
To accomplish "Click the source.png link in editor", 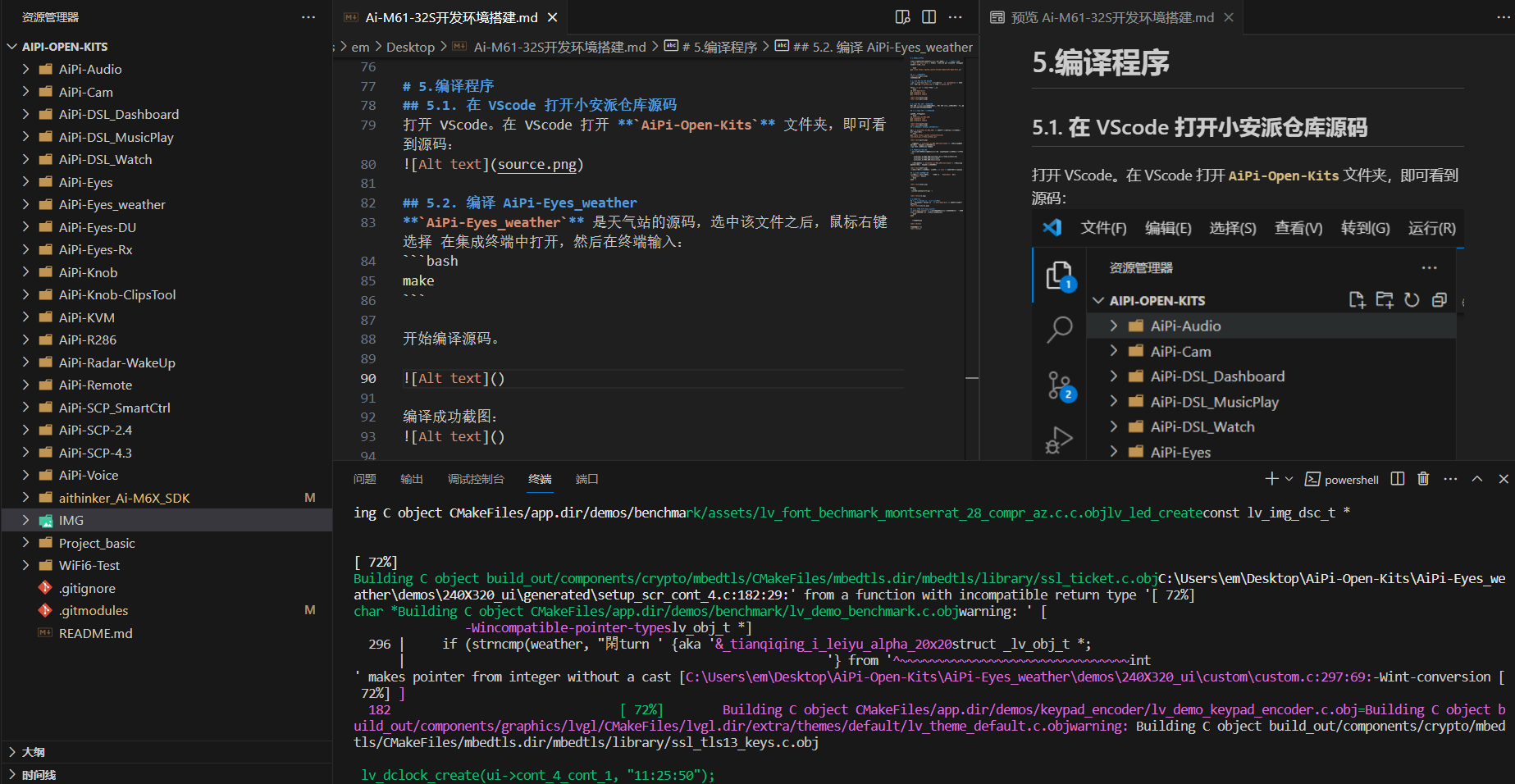I will [536, 164].
